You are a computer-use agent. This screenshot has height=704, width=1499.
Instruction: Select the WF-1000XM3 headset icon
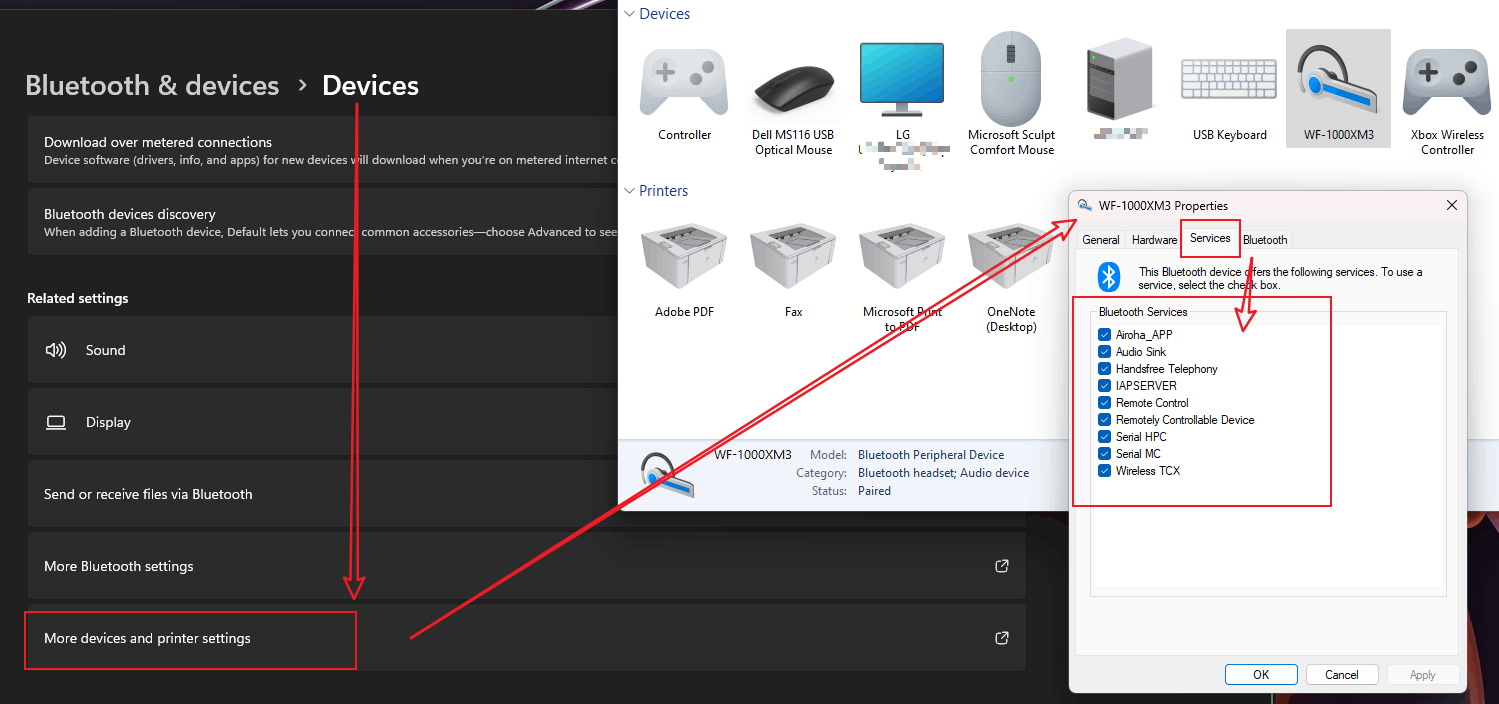click(x=1338, y=82)
